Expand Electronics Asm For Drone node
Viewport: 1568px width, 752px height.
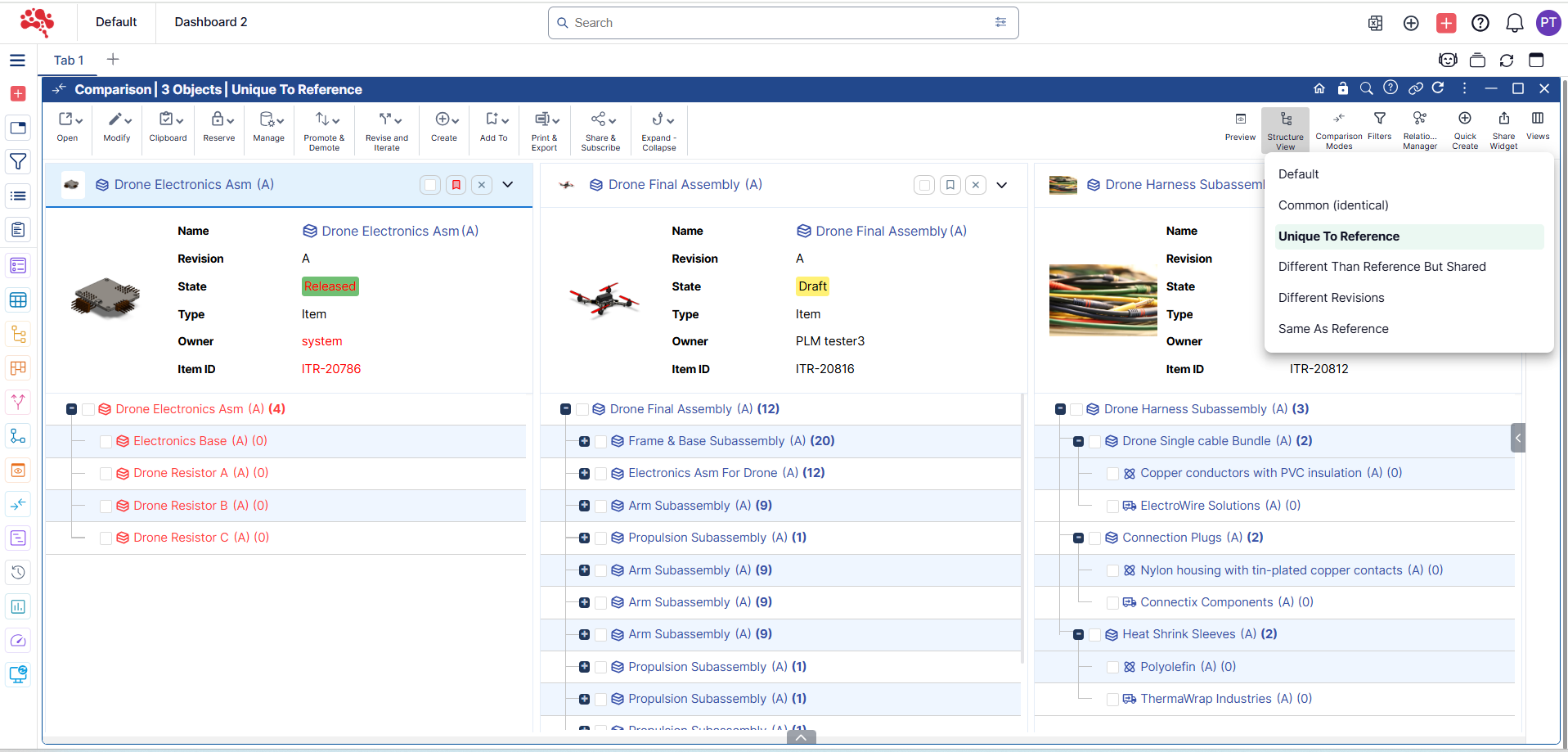pos(584,474)
